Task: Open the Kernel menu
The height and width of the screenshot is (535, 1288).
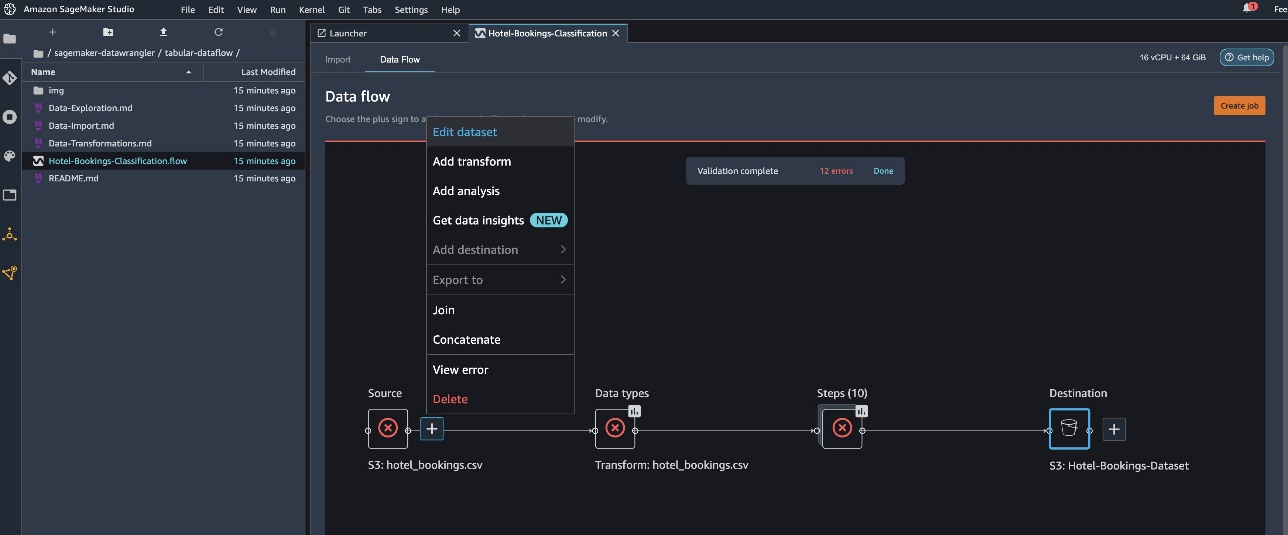Action: coord(312,9)
